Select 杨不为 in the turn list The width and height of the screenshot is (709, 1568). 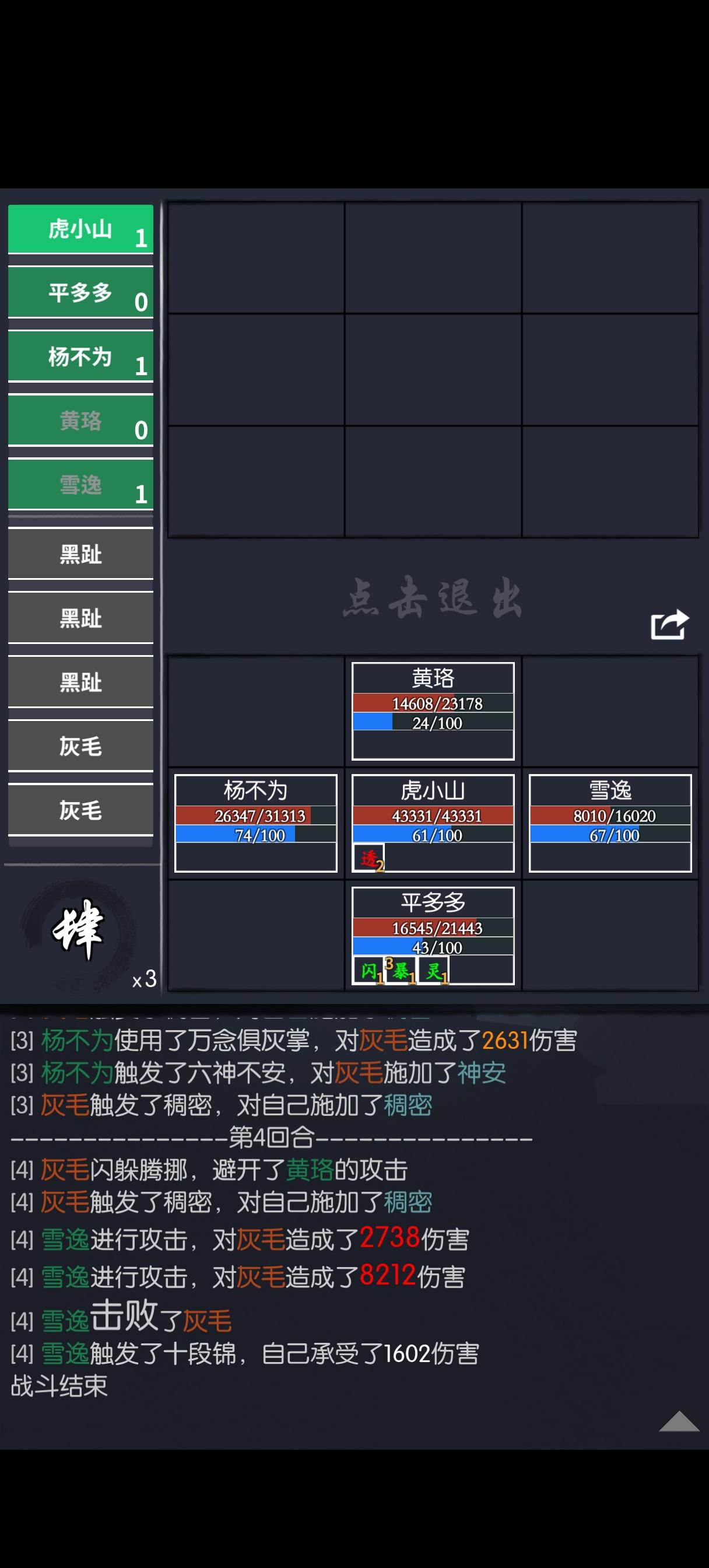[81, 356]
